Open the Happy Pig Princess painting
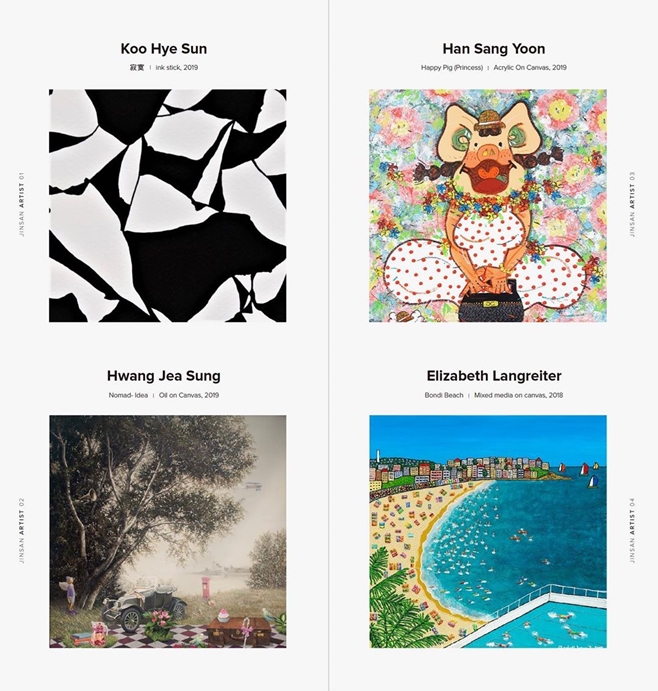658x691 pixels. tap(488, 205)
